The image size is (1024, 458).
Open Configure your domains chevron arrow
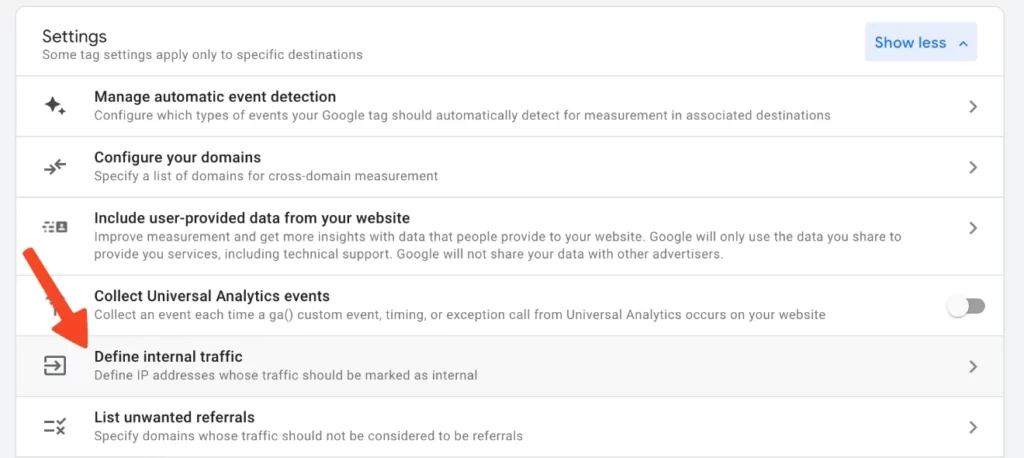tap(973, 167)
